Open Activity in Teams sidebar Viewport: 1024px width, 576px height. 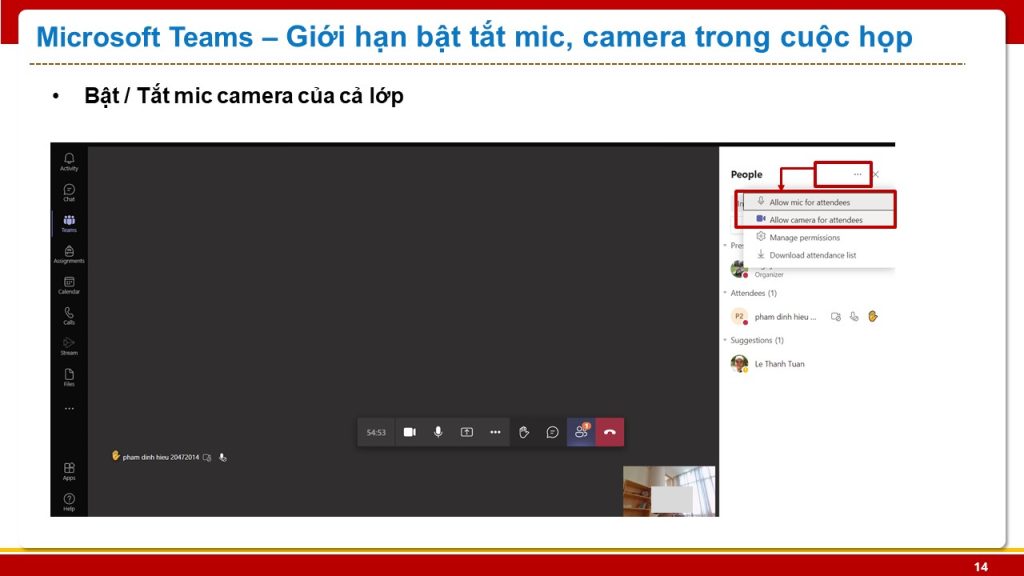[x=69, y=161]
